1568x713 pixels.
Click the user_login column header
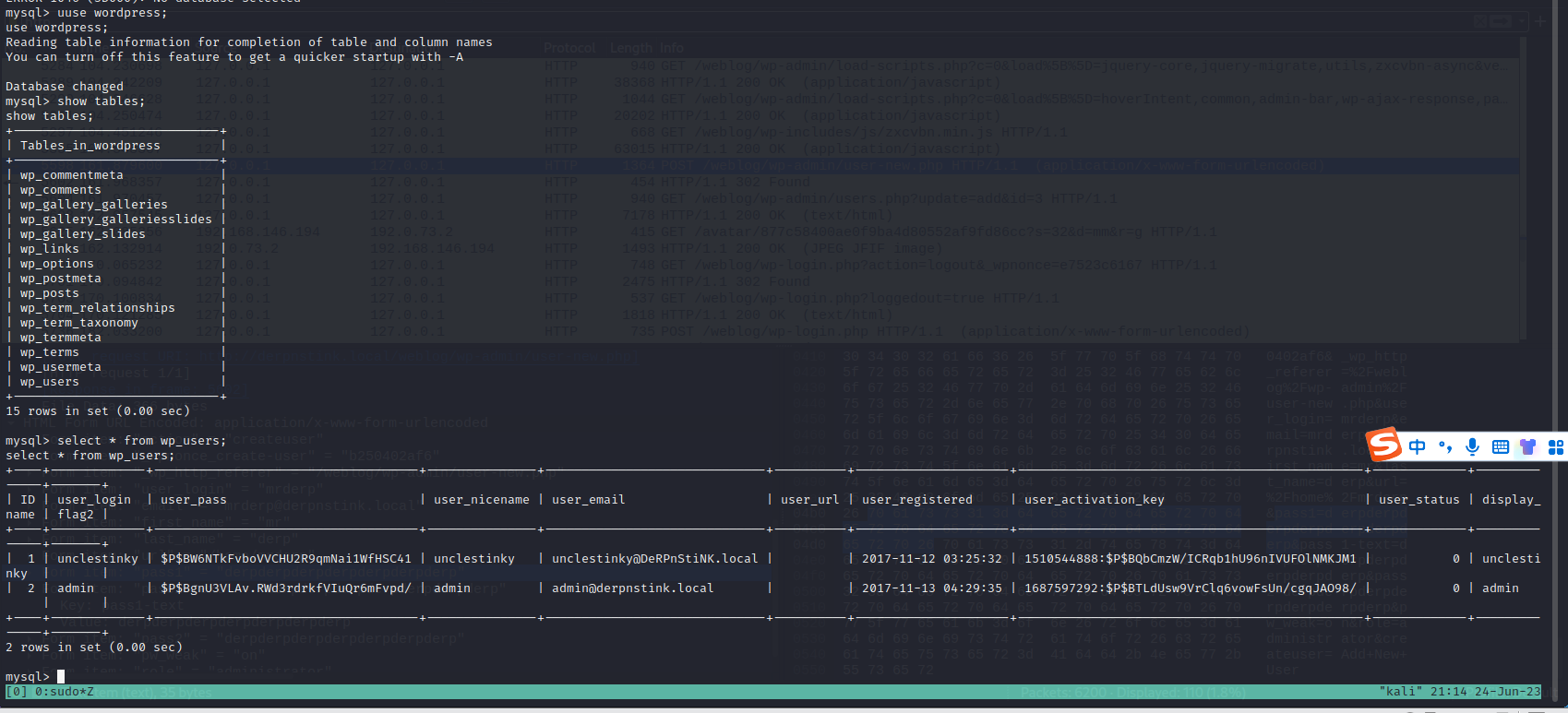point(94,500)
